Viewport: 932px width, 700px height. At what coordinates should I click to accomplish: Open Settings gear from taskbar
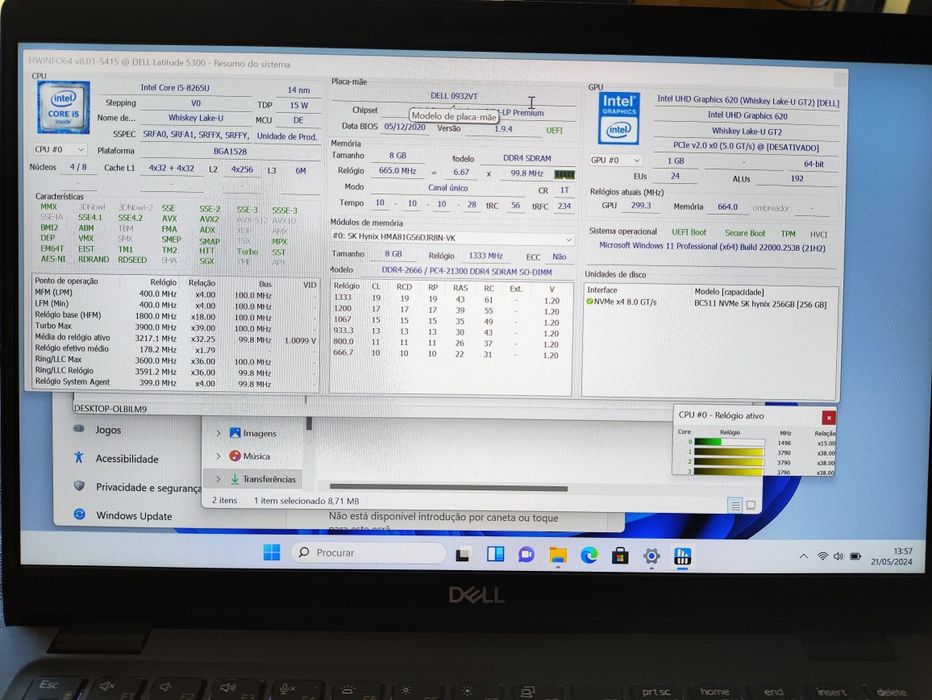tap(651, 556)
